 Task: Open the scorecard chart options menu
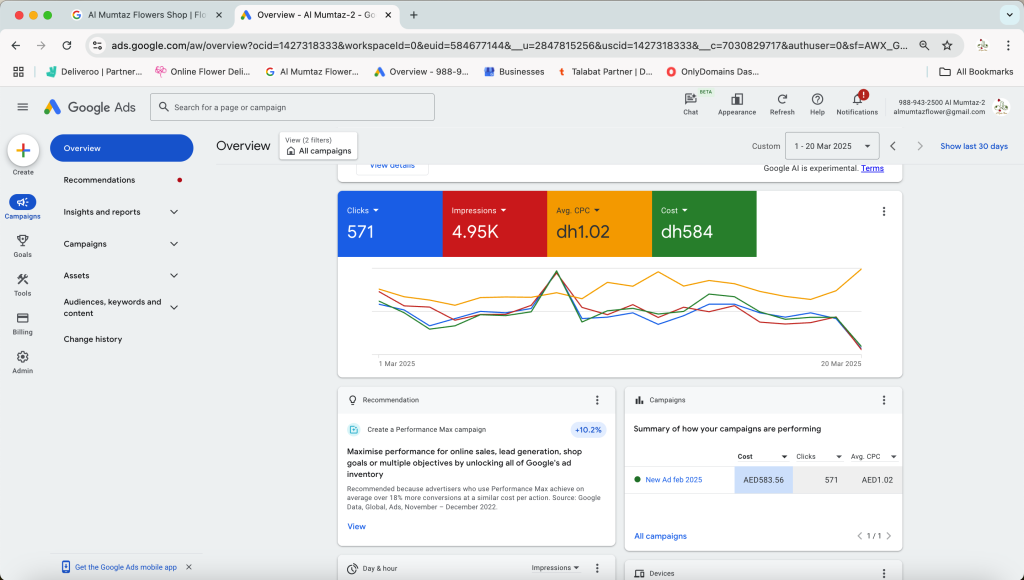click(x=884, y=212)
